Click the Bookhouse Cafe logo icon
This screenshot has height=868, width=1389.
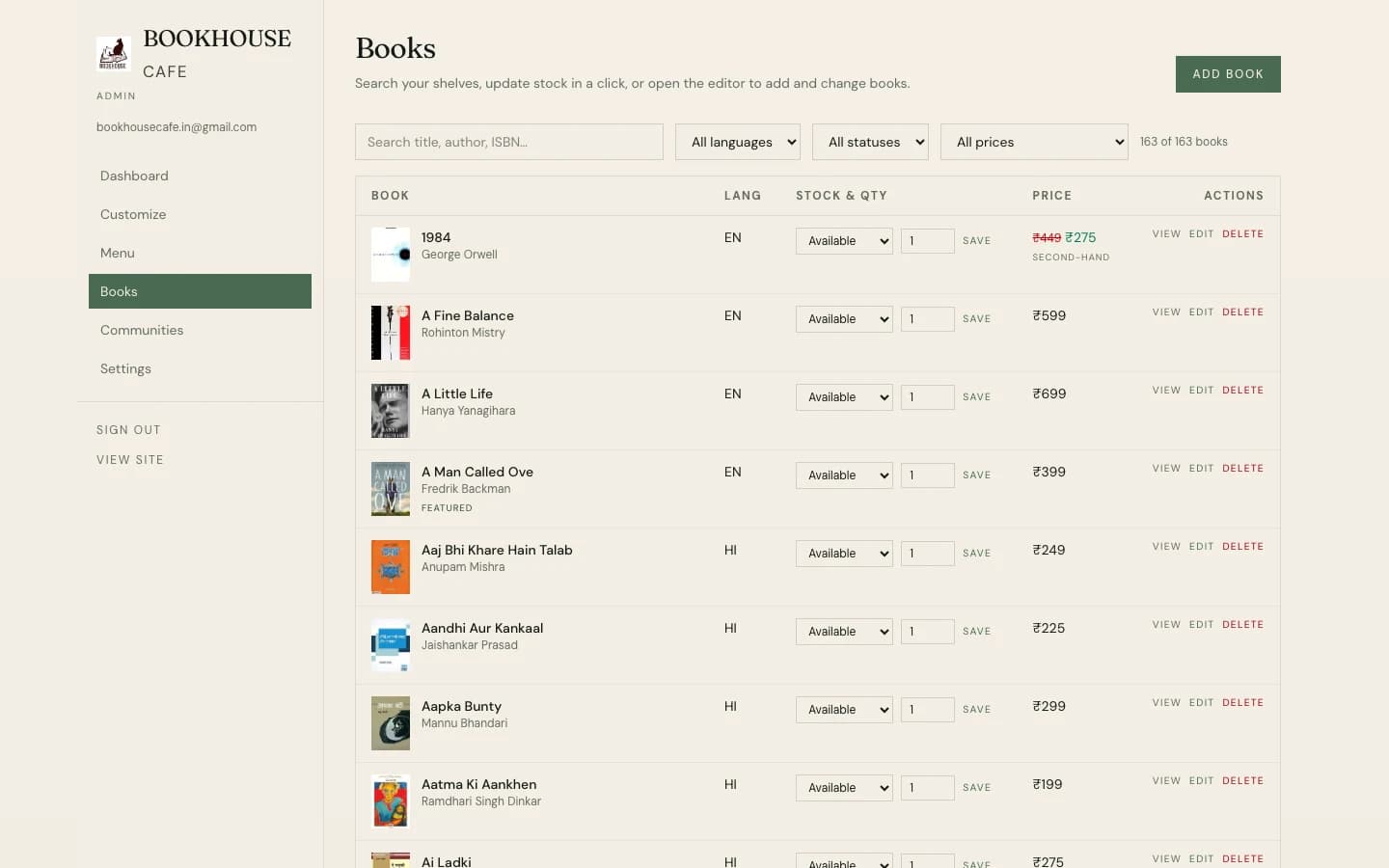tap(113, 54)
